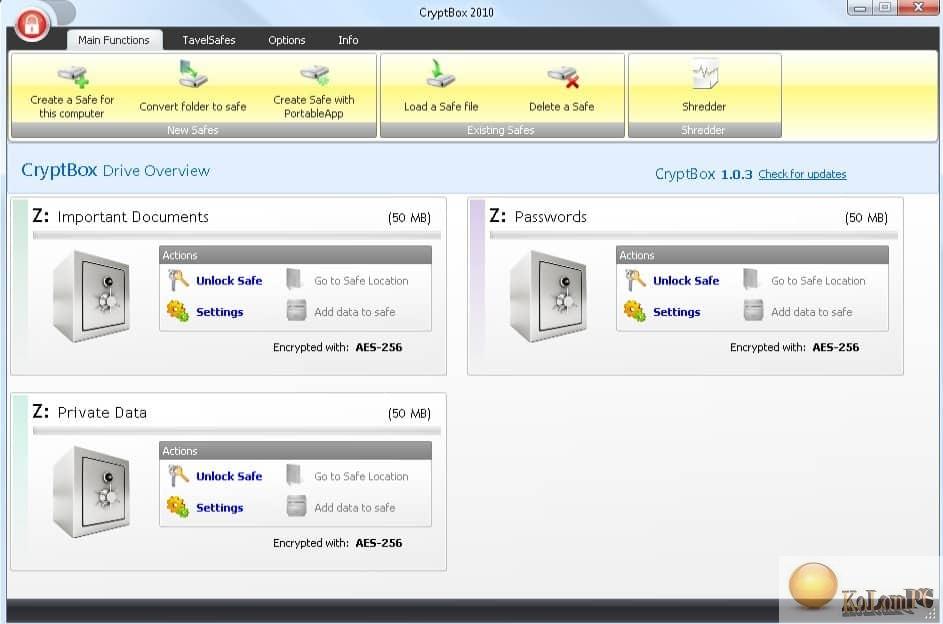Open the Options tab
Viewport: 943px width, 624px height.
[287, 40]
